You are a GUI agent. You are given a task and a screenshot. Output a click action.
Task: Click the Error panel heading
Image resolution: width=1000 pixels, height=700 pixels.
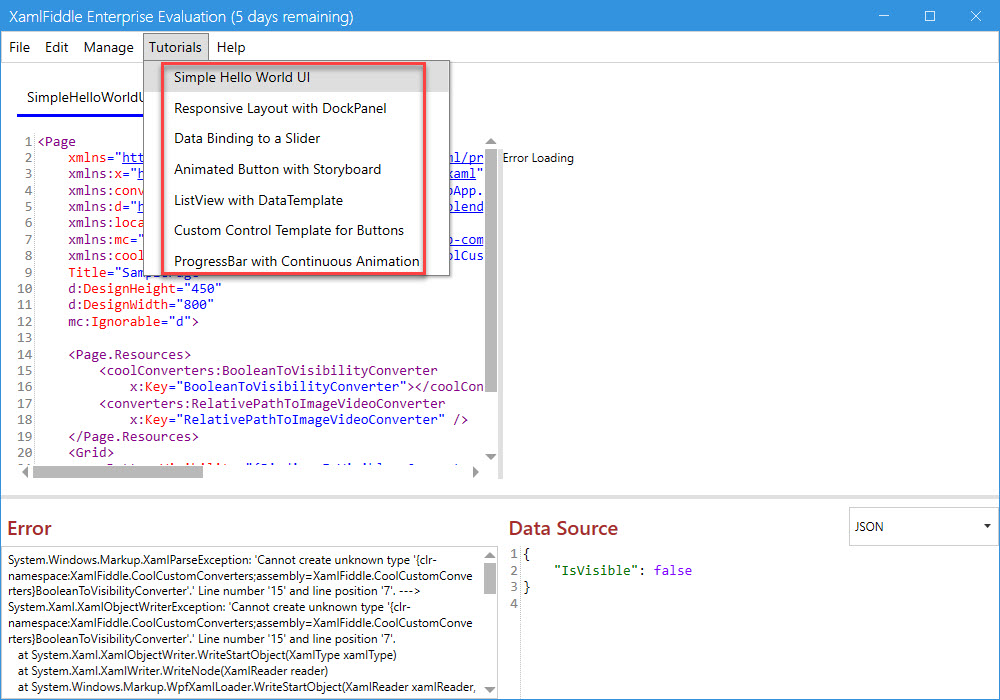coord(29,529)
